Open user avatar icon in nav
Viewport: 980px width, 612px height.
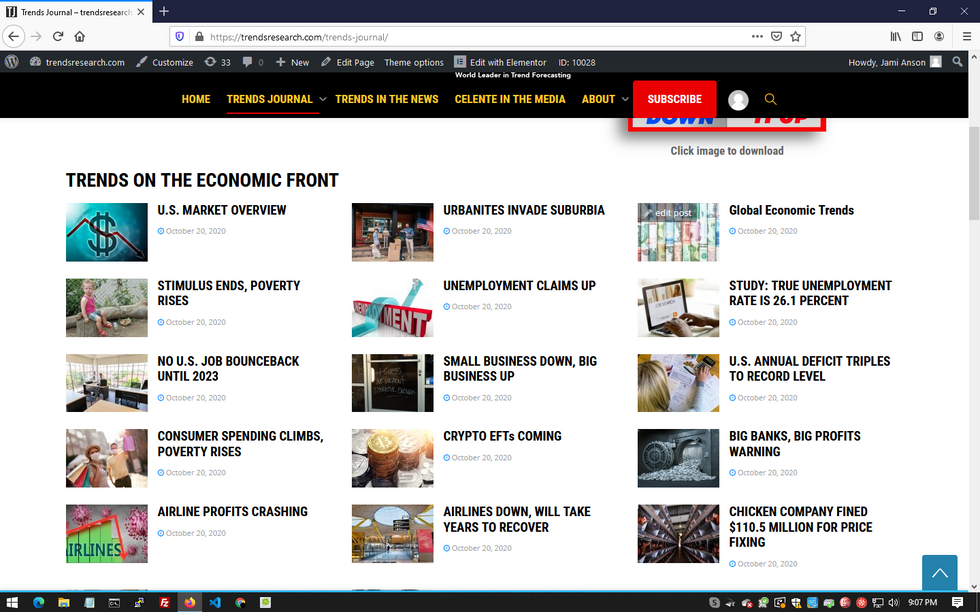[x=738, y=100]
